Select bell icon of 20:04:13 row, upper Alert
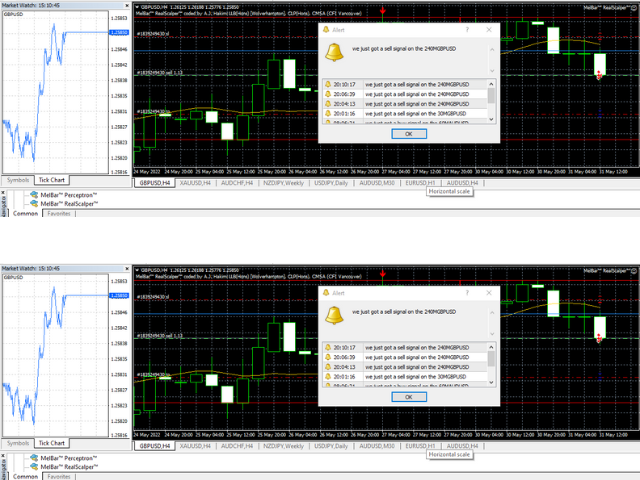 (328, 104)
